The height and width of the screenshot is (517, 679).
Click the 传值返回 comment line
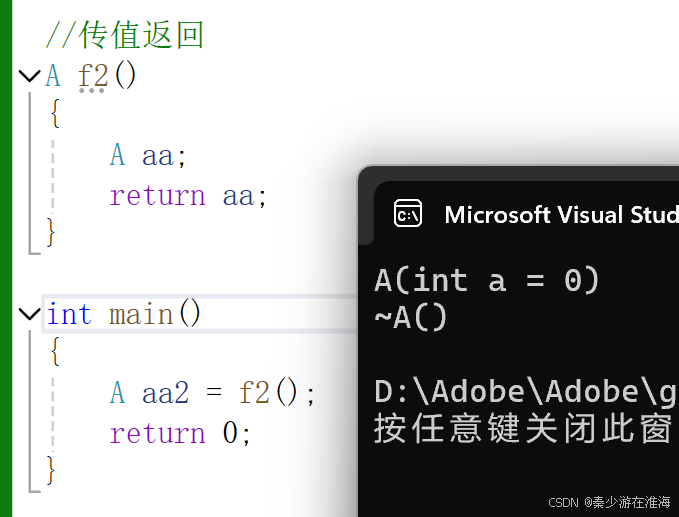(125, 35)
